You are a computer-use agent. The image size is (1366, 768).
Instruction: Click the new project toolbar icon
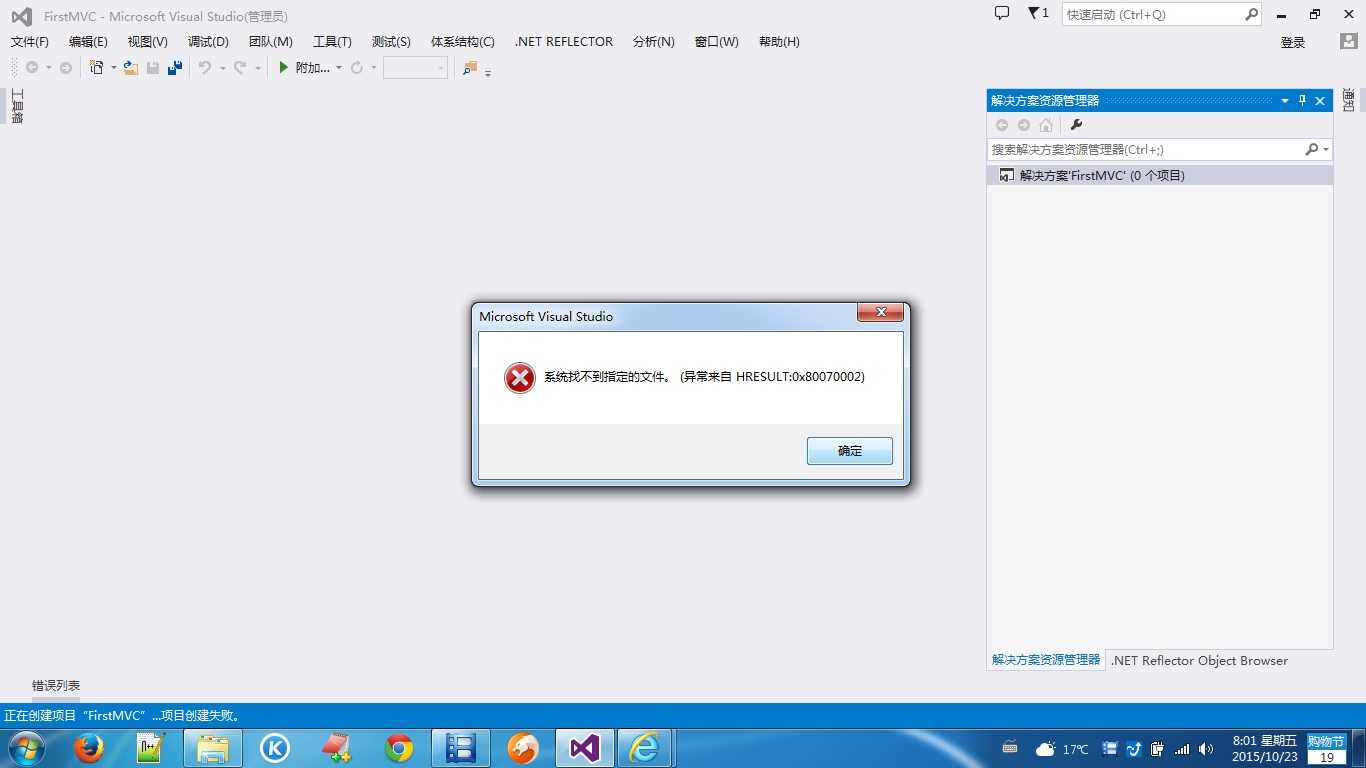(x=97, y=67)
